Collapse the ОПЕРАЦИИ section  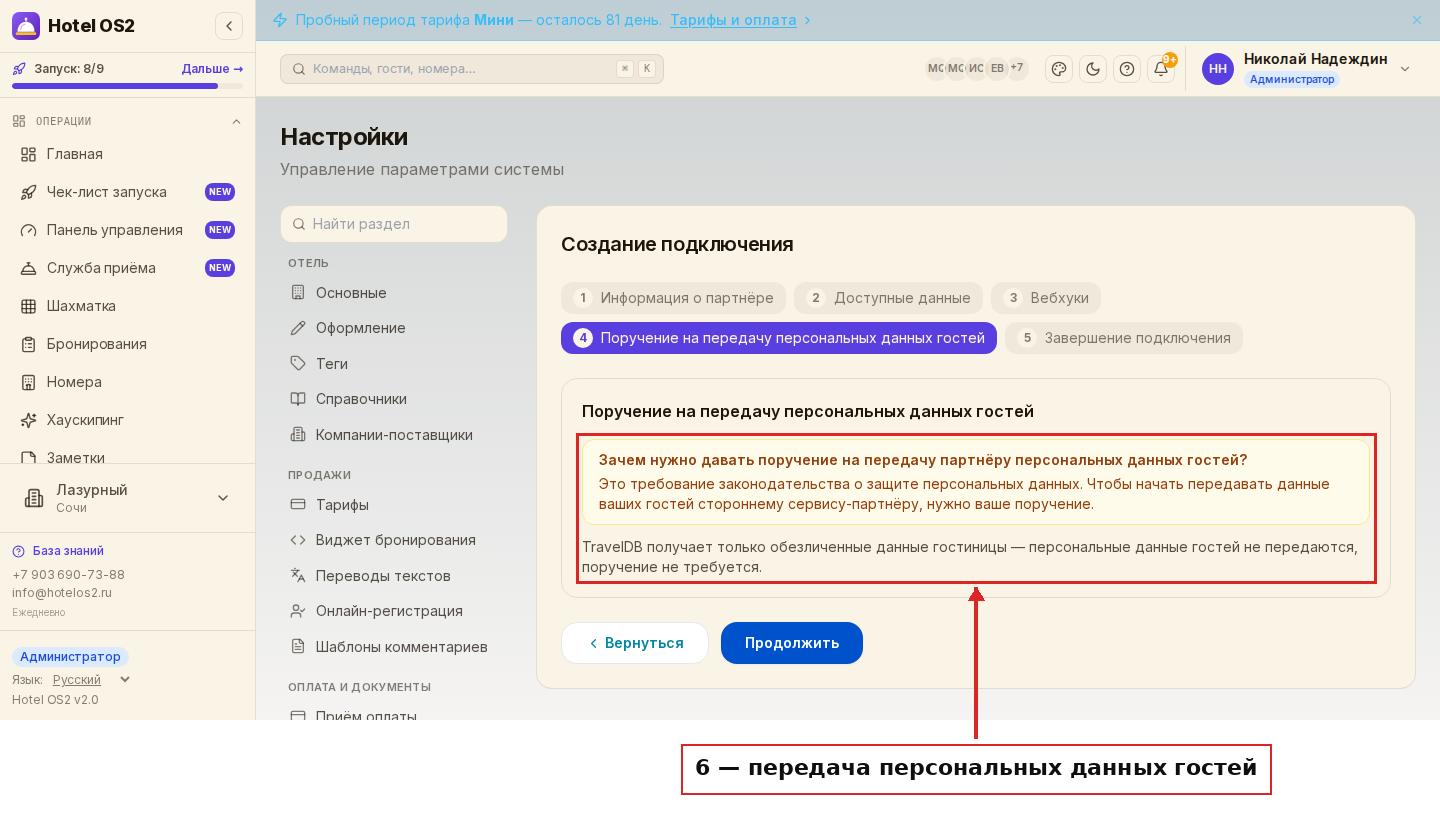[237, 122]
